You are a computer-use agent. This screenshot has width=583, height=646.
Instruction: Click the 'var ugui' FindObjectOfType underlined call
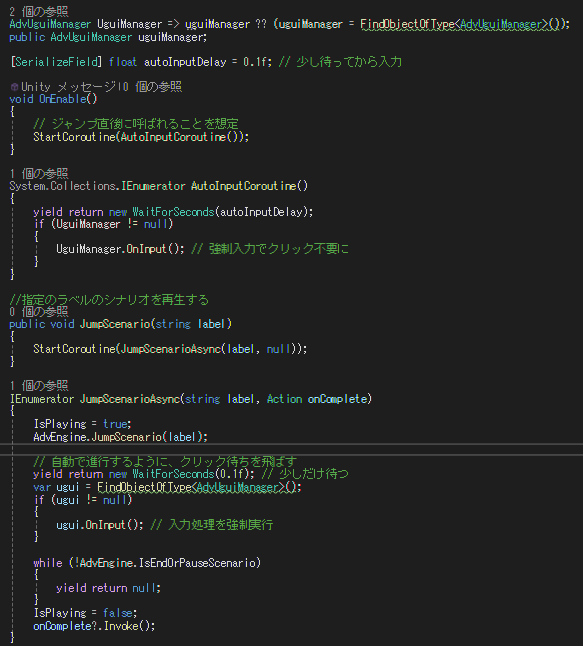click(x=196, y=487)
